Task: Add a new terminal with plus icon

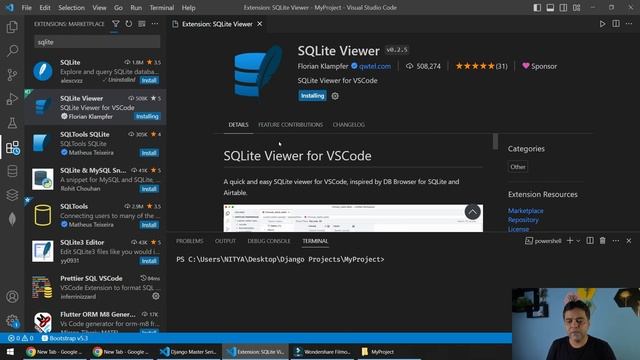Action: coord(570,241)
